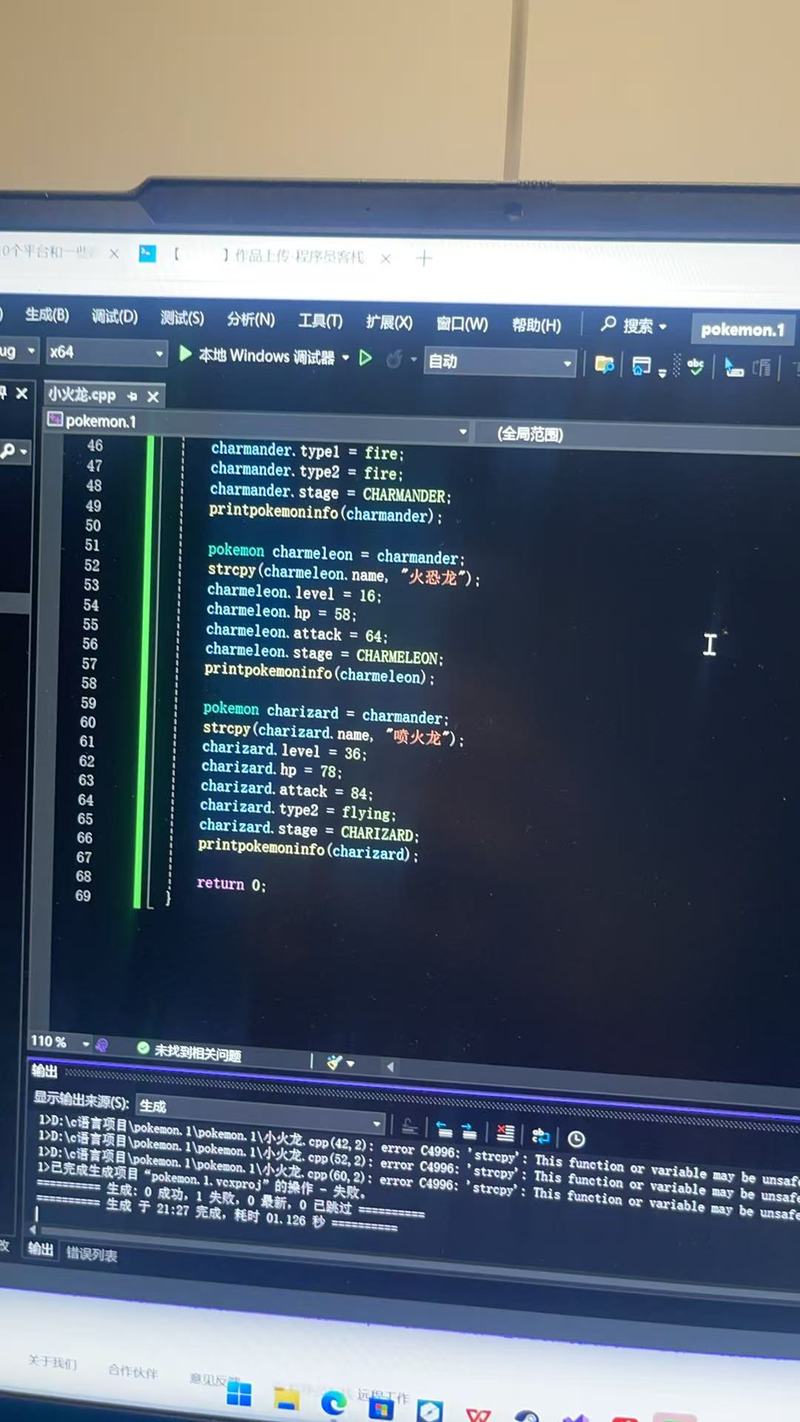
Task: Open File Explorer from the taskbar
Action: coord(287,1399)
